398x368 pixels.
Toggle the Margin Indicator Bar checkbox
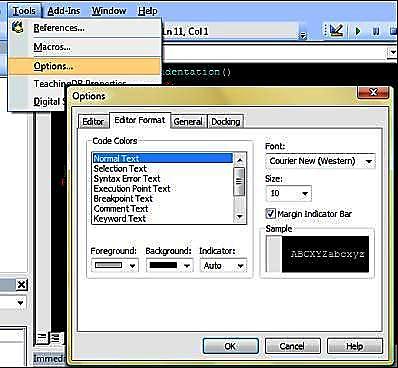271,214
